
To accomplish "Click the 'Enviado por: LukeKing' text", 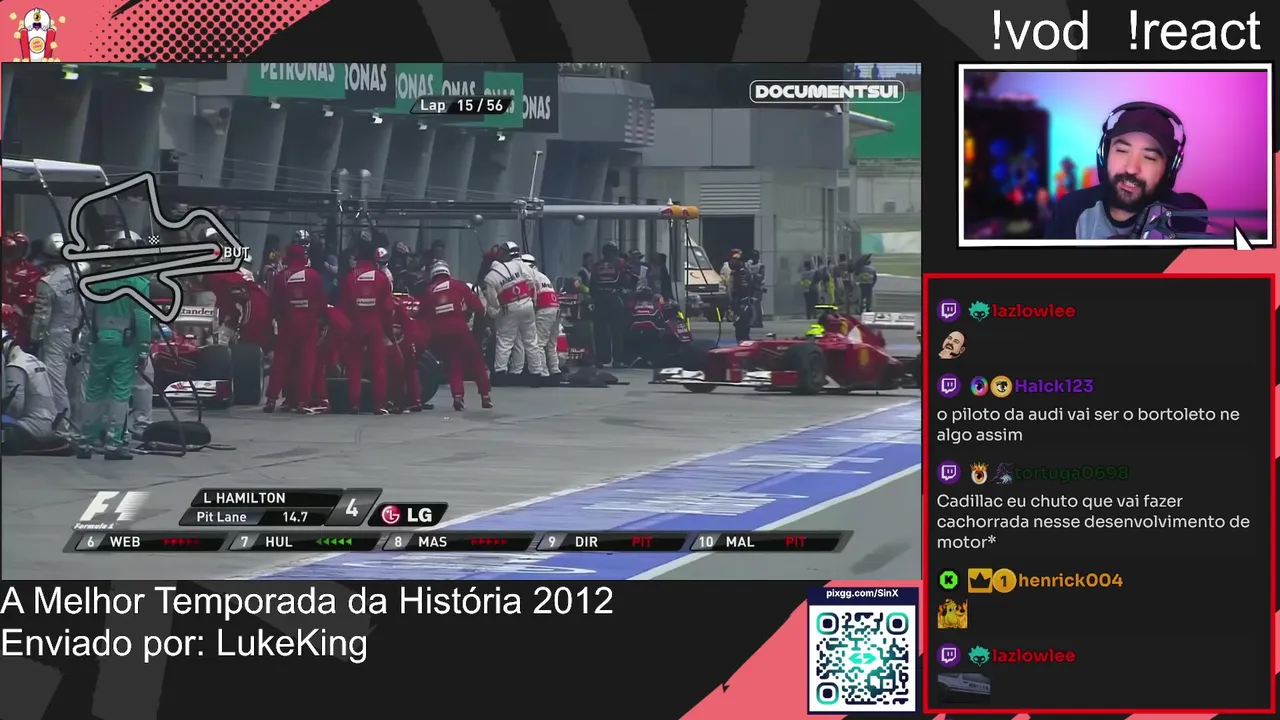I will (x=184, y=642).
